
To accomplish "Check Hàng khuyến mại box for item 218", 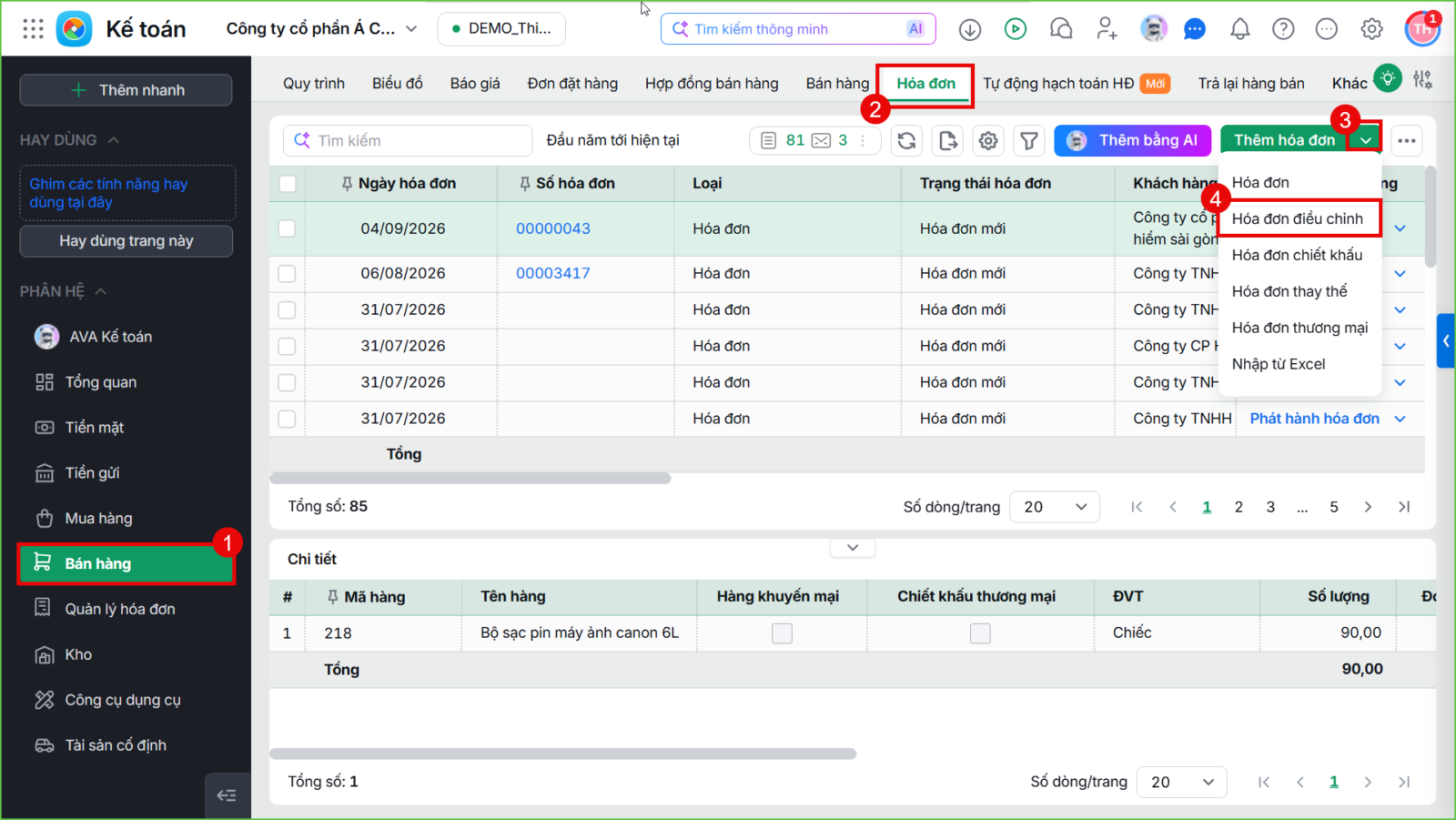I will coord(782,633).
